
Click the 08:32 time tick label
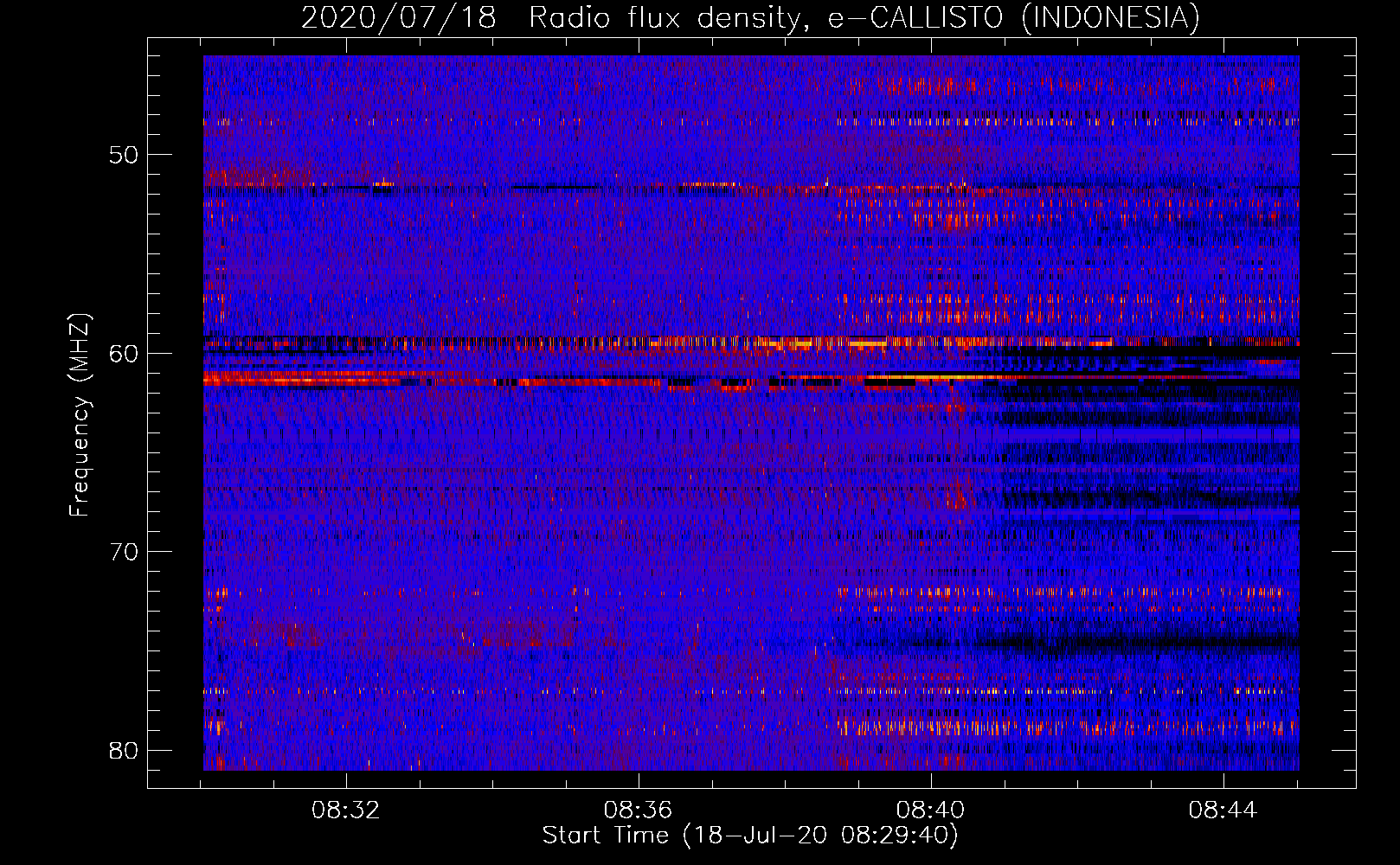click(x=346, y=811)
